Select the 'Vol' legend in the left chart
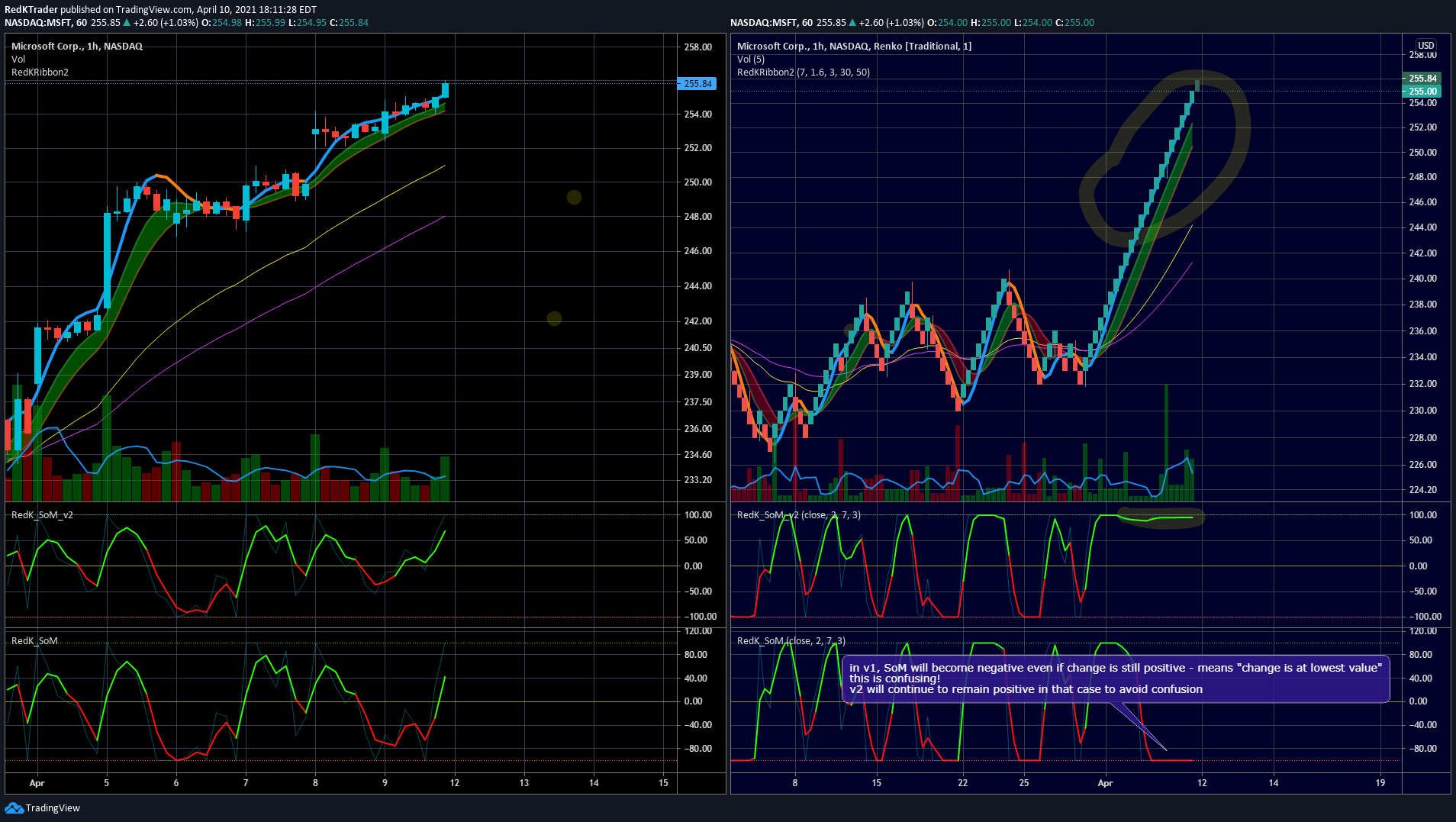This screenshot has height=822, width=1456. (18, 59)
